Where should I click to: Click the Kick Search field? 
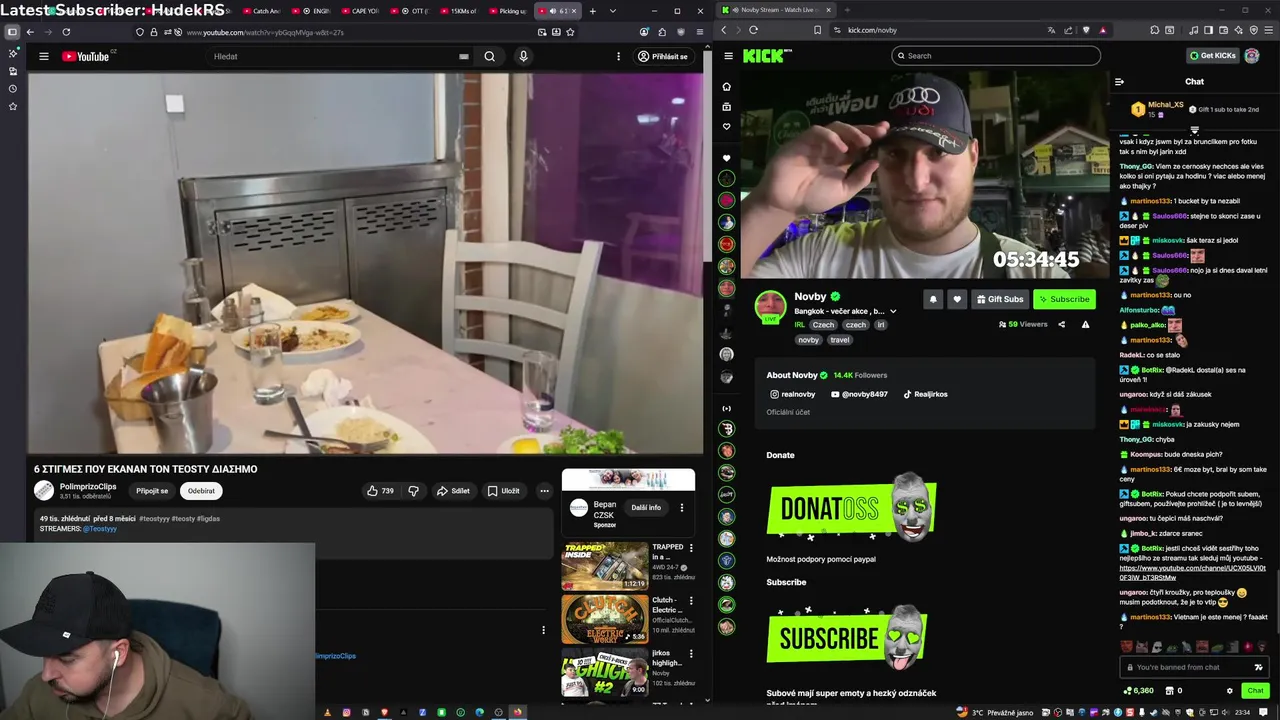point(996,56)
